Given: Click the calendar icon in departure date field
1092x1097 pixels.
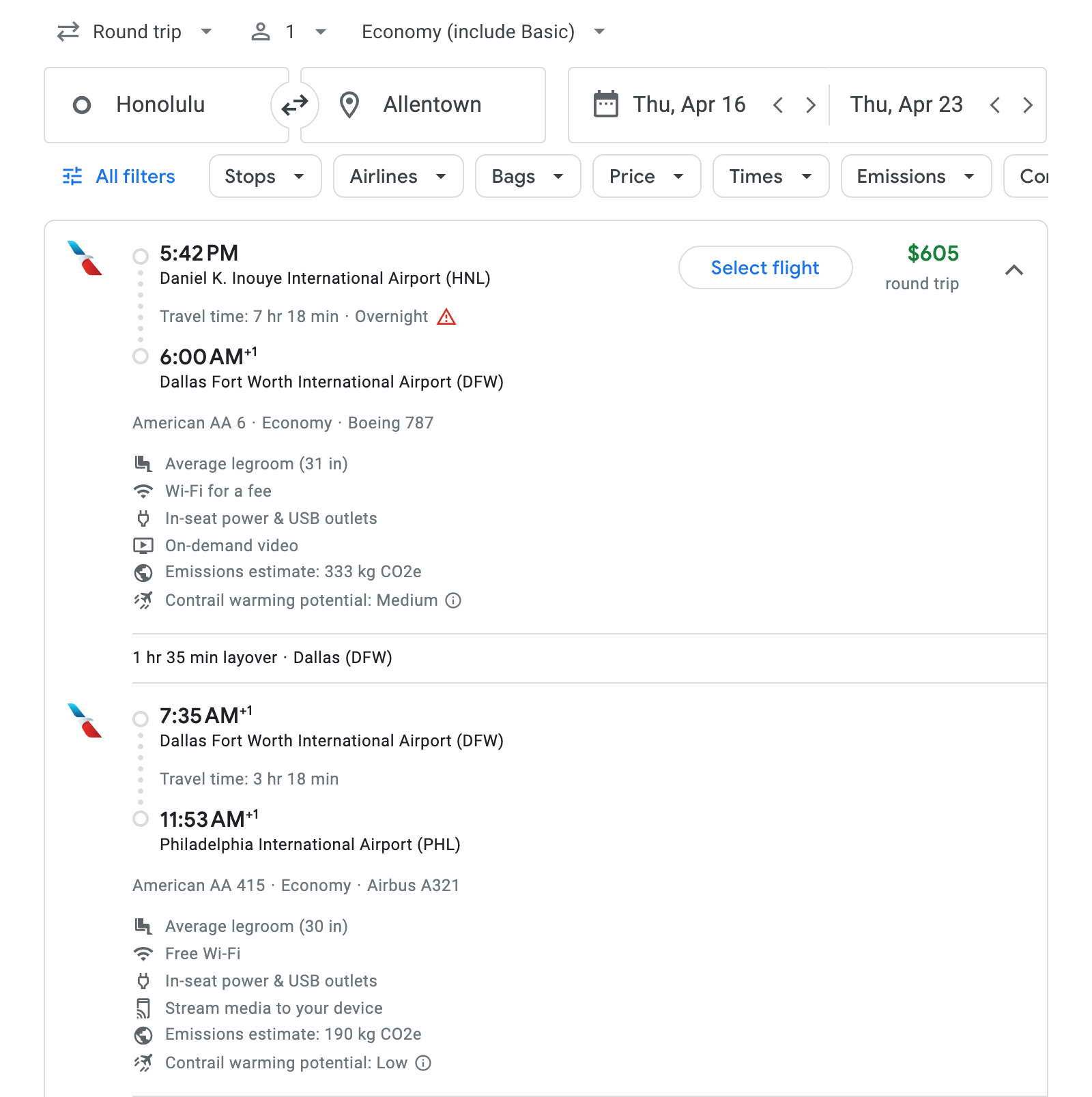Looking at the screenshot, I should click(x=606, y=105).
